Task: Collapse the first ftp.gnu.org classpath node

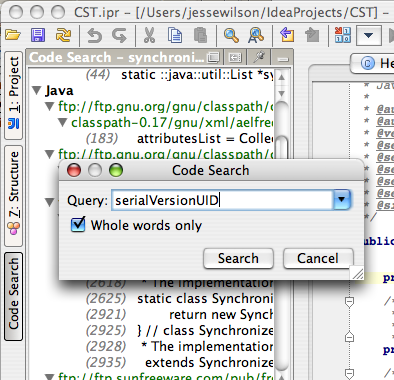Action: 50,106
